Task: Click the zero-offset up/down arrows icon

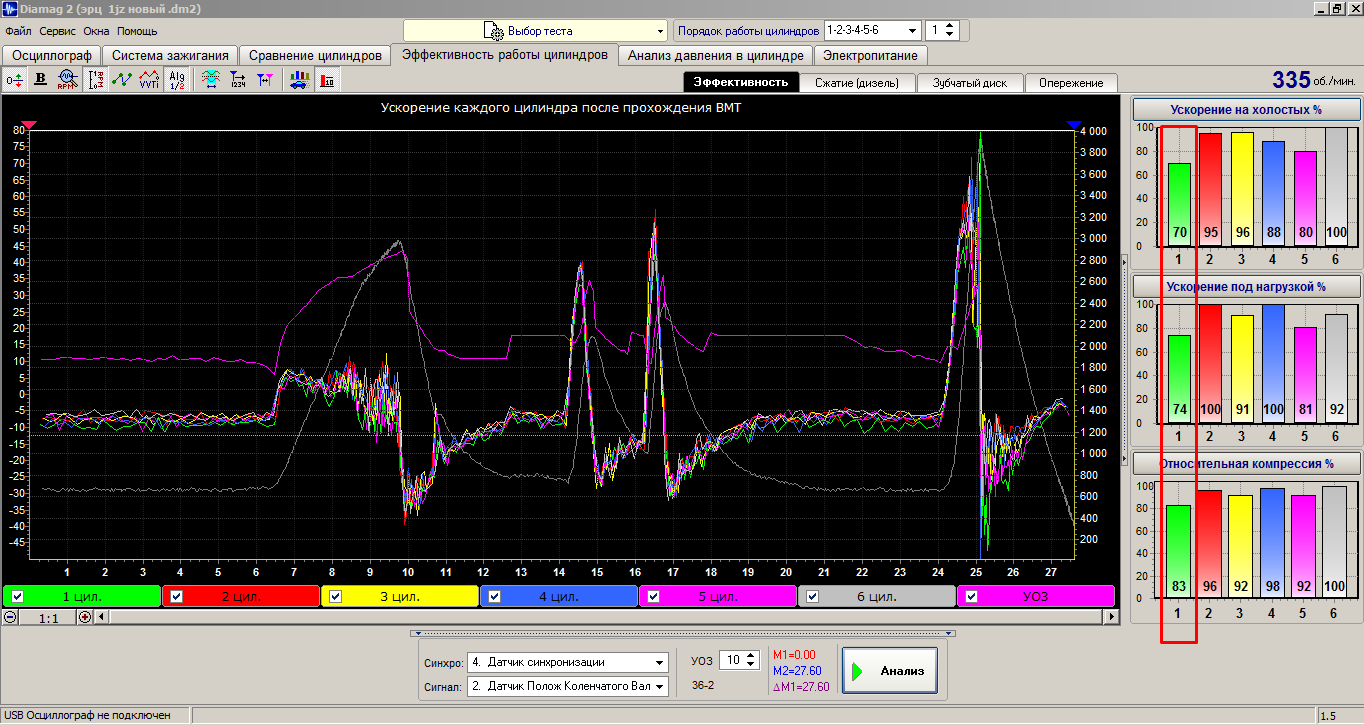Action: point(15,80)
